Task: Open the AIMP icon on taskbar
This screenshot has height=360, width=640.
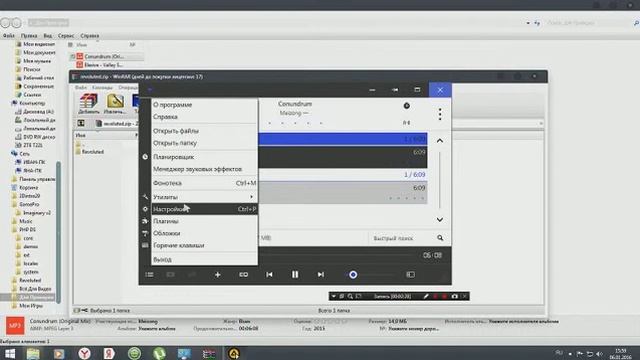Action: (x=233, y=353)
